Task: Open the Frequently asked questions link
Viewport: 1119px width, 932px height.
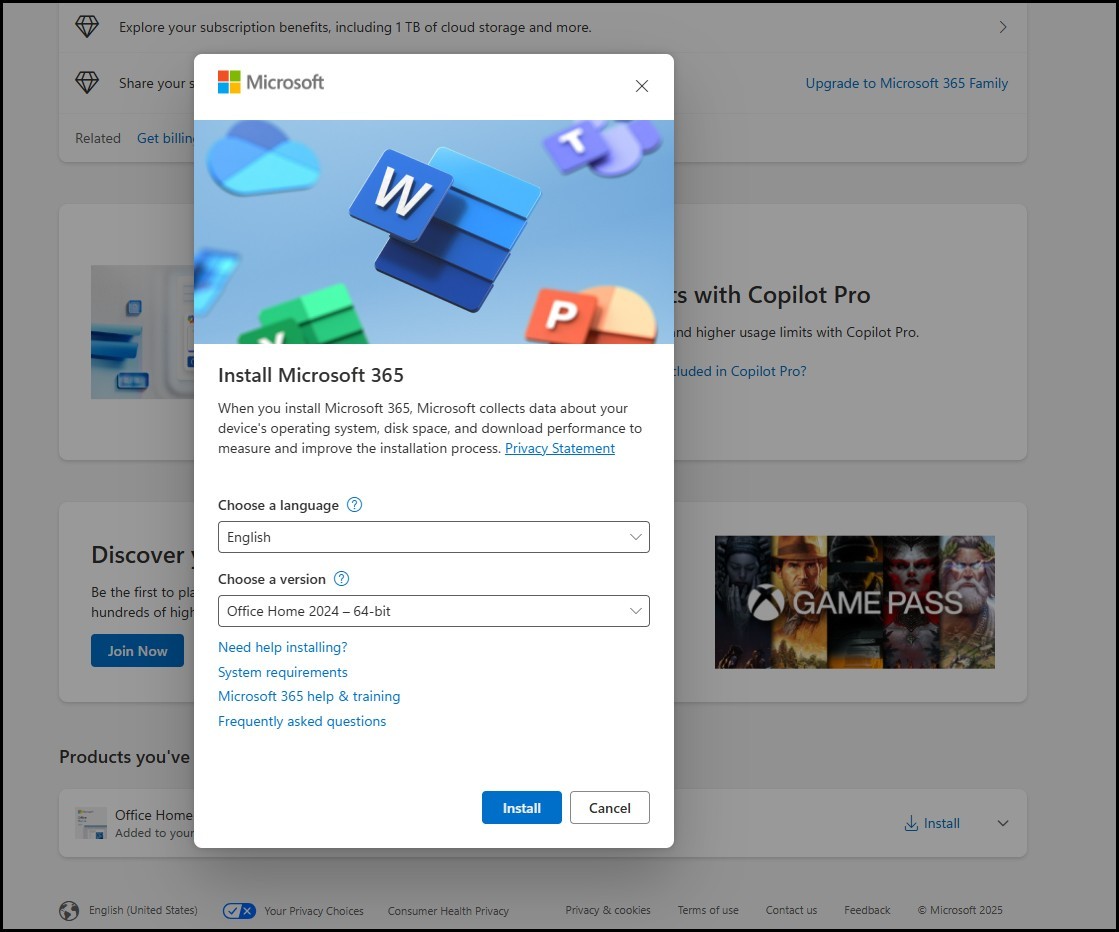Action: point(302,721)
